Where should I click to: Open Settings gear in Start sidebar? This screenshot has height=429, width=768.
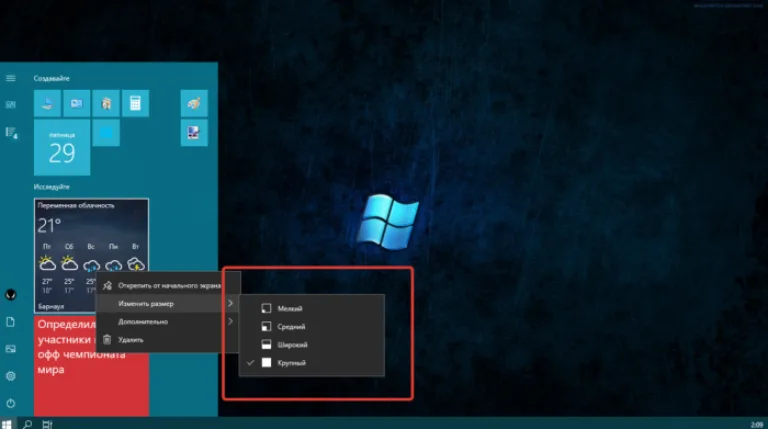click(10, 376)
